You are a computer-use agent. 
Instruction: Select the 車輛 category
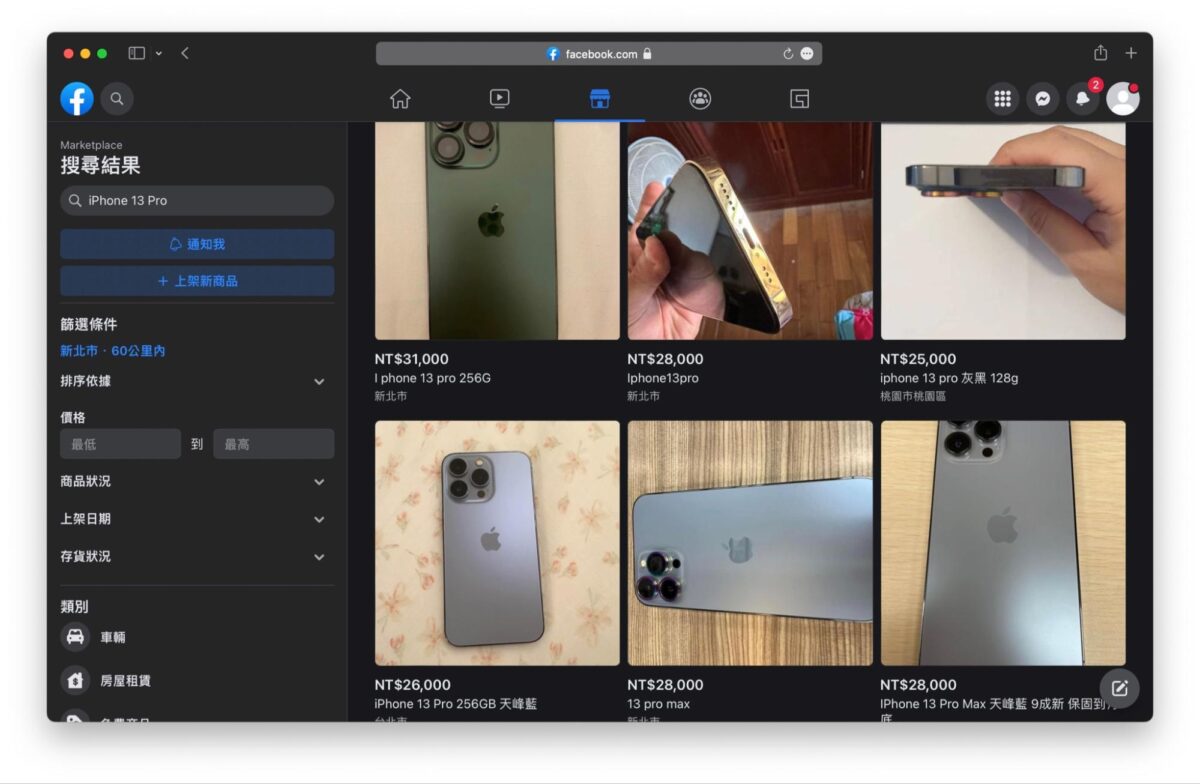pos(197,637)
